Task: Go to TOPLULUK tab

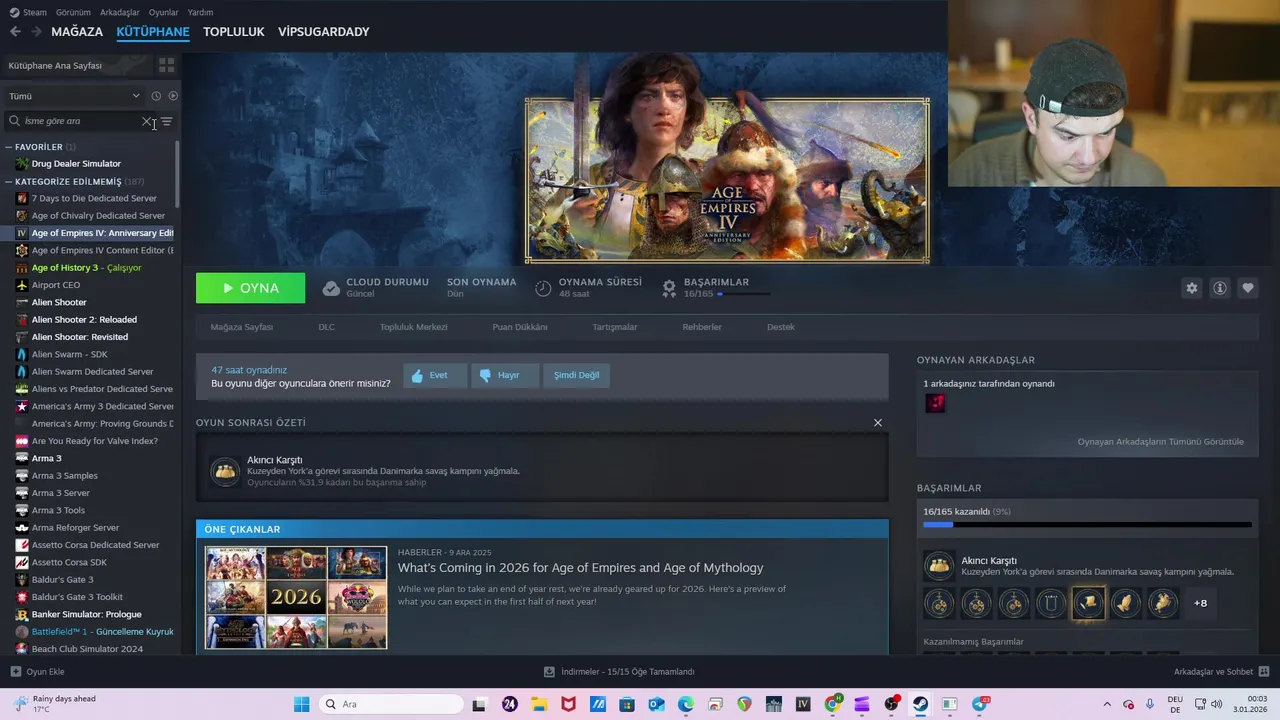Action: tap(233, 32)
